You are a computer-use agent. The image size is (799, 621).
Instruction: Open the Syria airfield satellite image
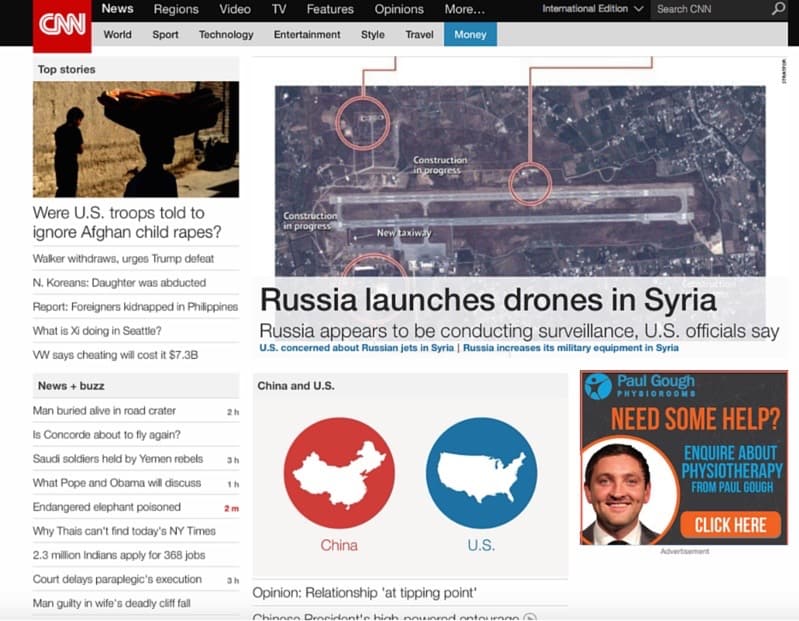520,181
